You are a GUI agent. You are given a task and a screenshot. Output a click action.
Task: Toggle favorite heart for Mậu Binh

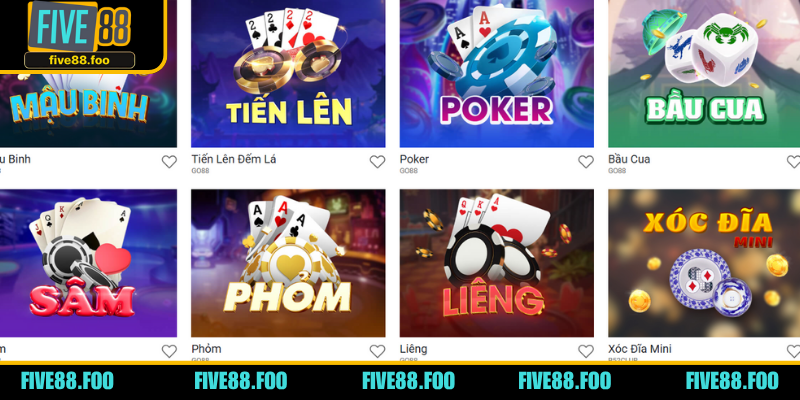(x=169, y=162)
